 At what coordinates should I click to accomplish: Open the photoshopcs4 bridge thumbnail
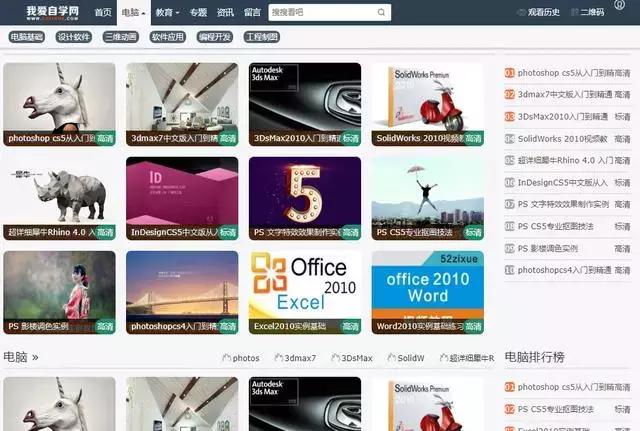pos(182,292)
